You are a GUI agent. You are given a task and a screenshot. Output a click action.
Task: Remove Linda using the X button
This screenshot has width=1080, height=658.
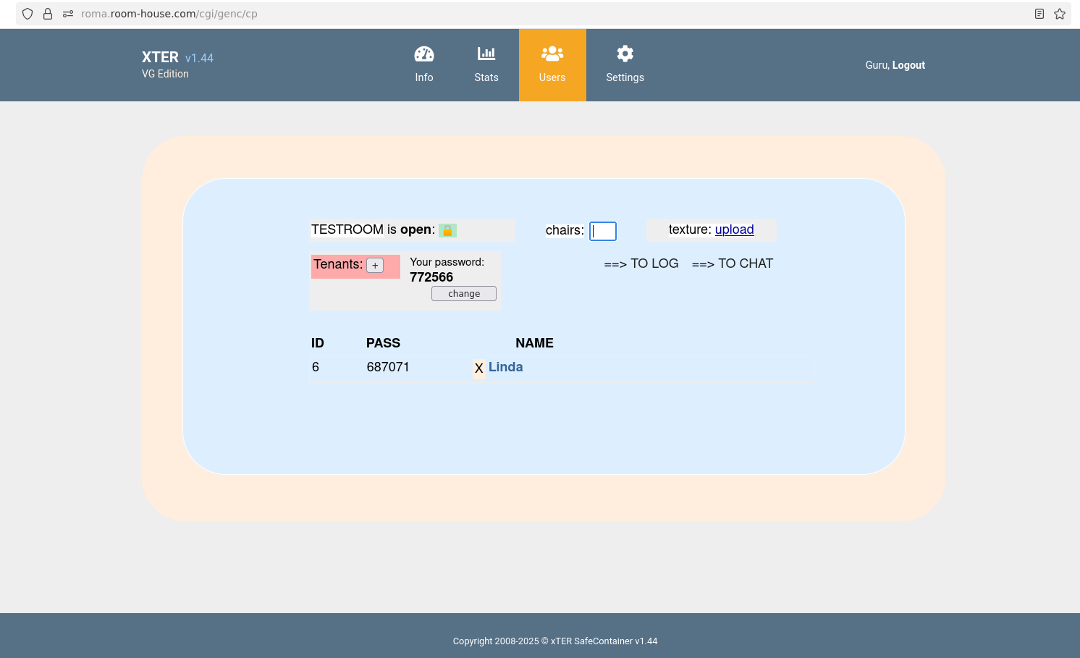click(x=479, y=368)
